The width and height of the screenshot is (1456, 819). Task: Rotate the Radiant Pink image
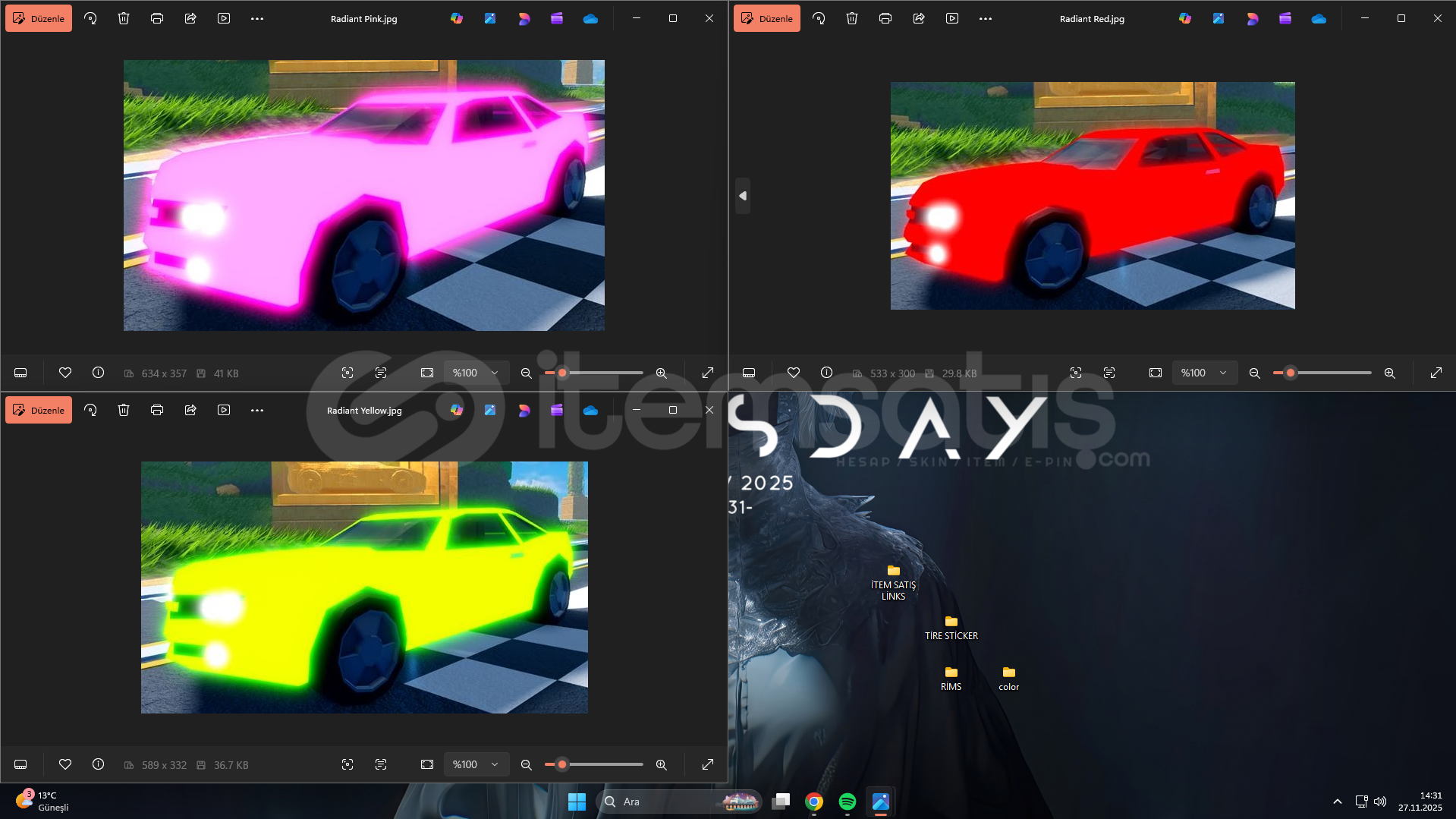click(90, 18)
